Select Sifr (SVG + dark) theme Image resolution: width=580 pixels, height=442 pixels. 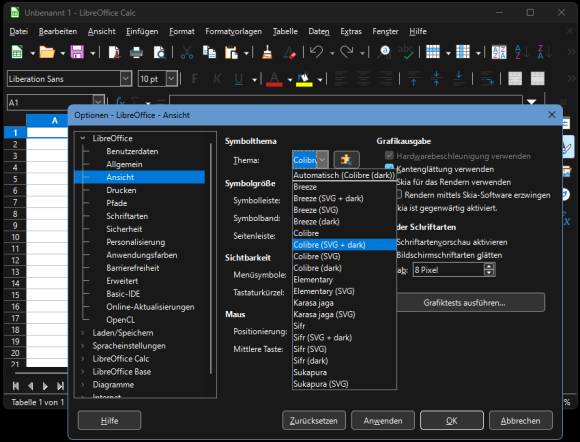click(x=344, y=337)
